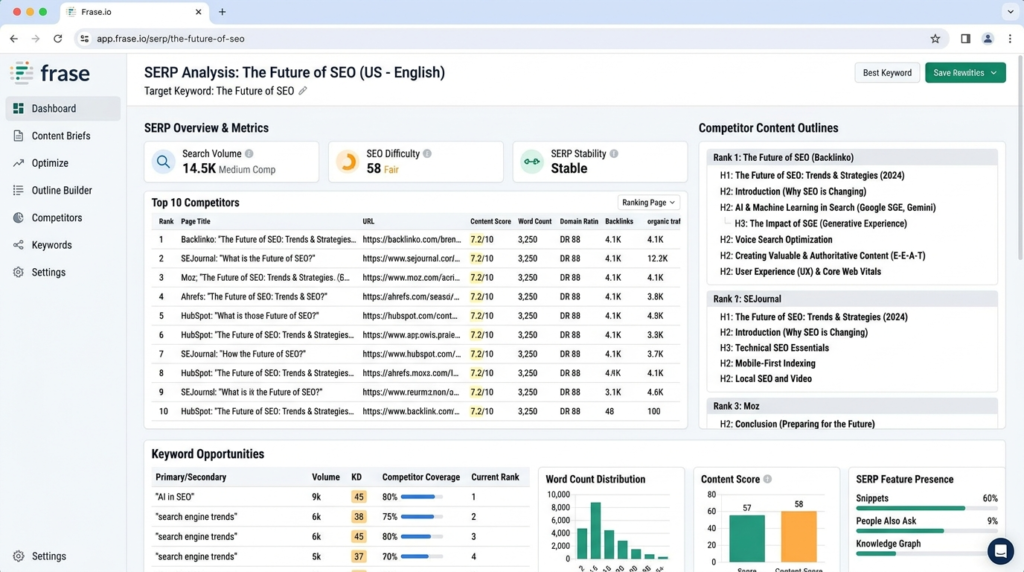
Task: Collapse the SEJournal outline header
Action: click(852, 299)
